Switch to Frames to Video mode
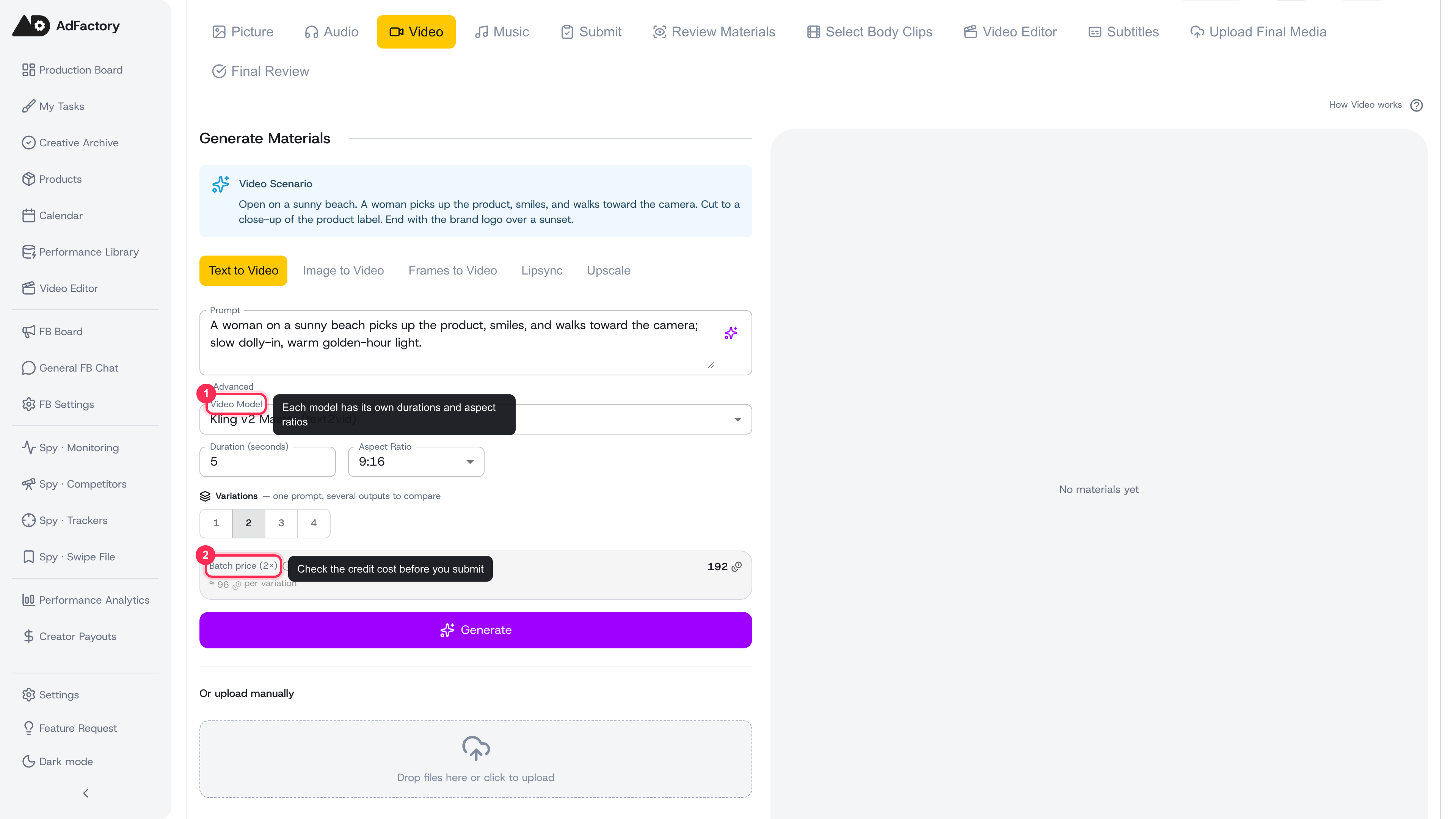Screen dimensions: 1456x819 tap(453, 271)
